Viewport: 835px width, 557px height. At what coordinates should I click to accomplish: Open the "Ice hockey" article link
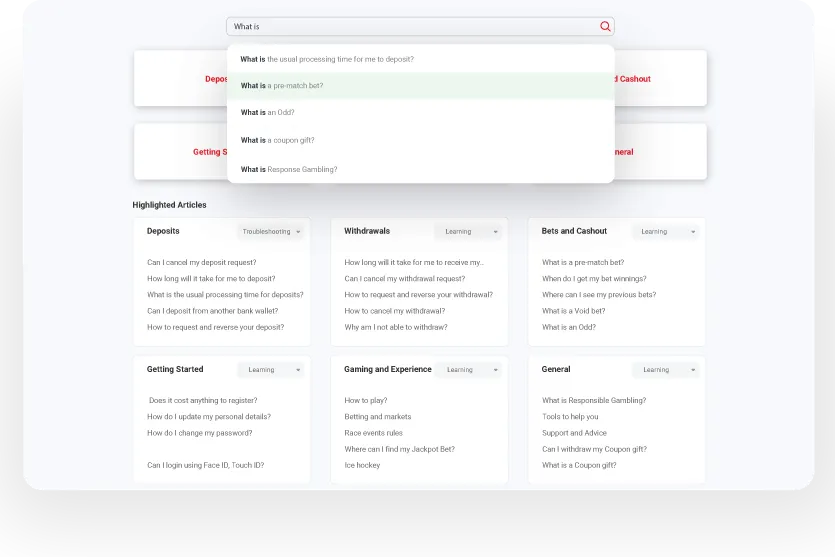(362, 465)
